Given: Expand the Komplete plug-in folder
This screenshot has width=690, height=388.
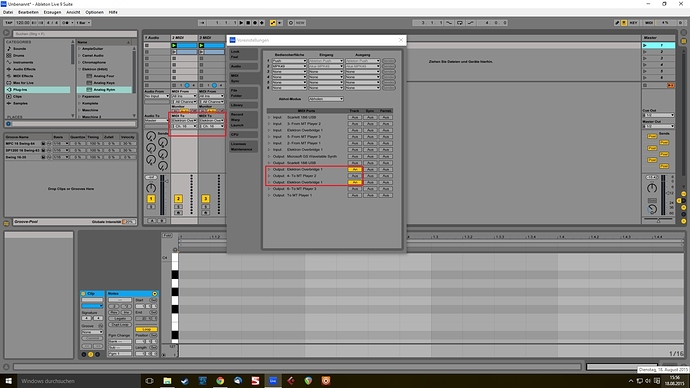Looking at the screenshot, I should [x=80, y=103].
